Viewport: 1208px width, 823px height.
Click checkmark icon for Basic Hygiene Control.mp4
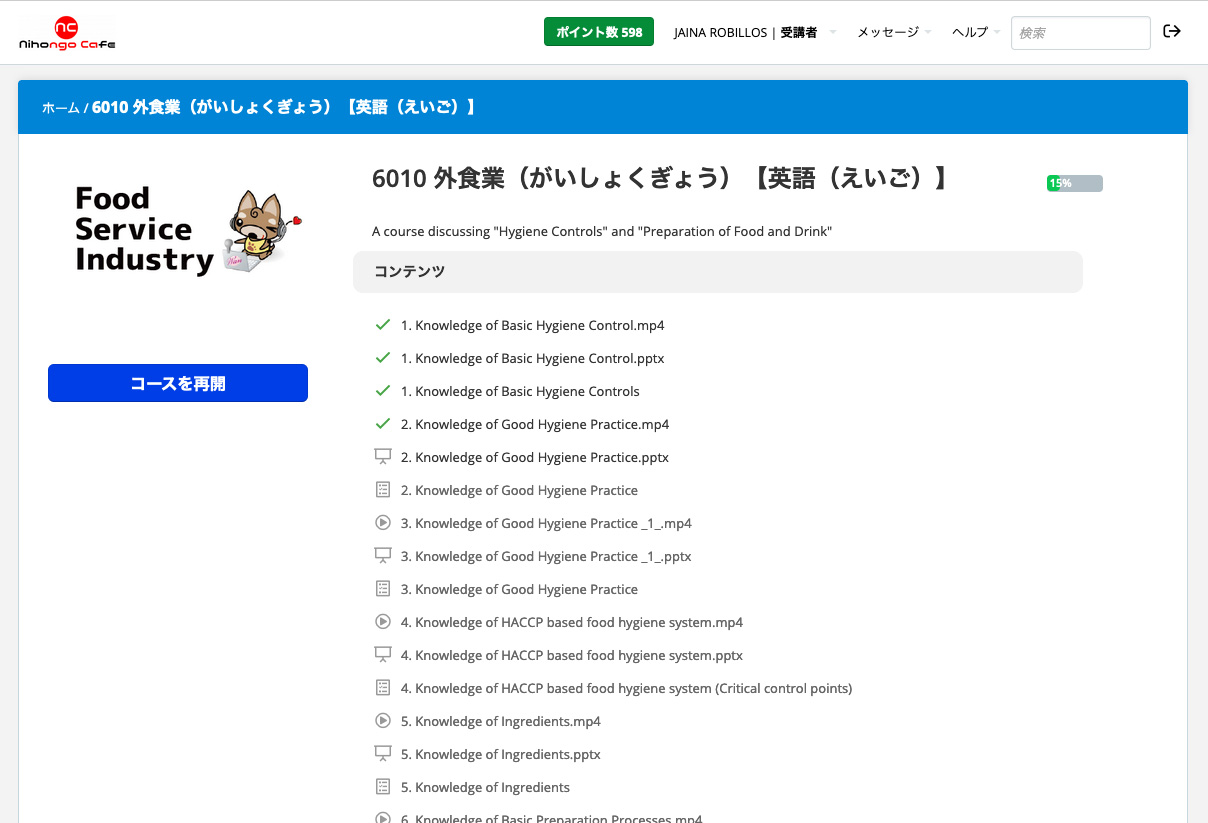[382, 325]
